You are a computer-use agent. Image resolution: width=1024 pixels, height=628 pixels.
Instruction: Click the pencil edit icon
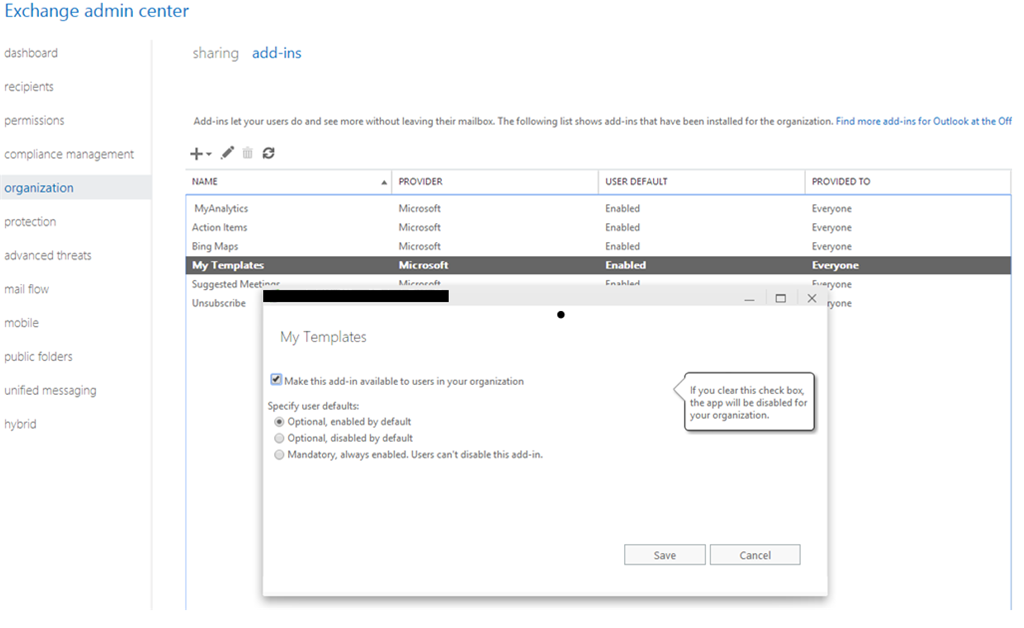tap(227, 153)
